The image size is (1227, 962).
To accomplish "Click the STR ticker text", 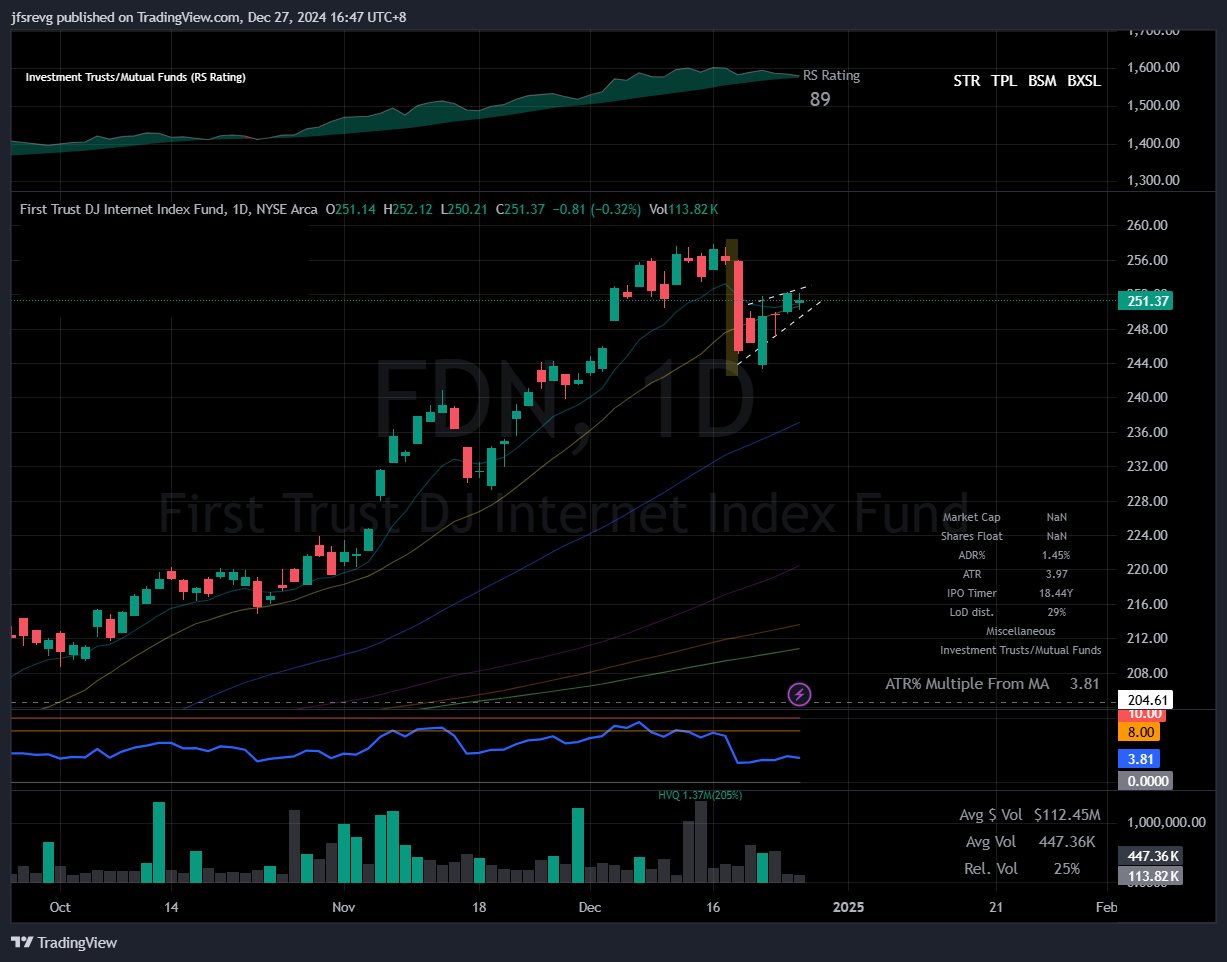I will click(967, 81).
